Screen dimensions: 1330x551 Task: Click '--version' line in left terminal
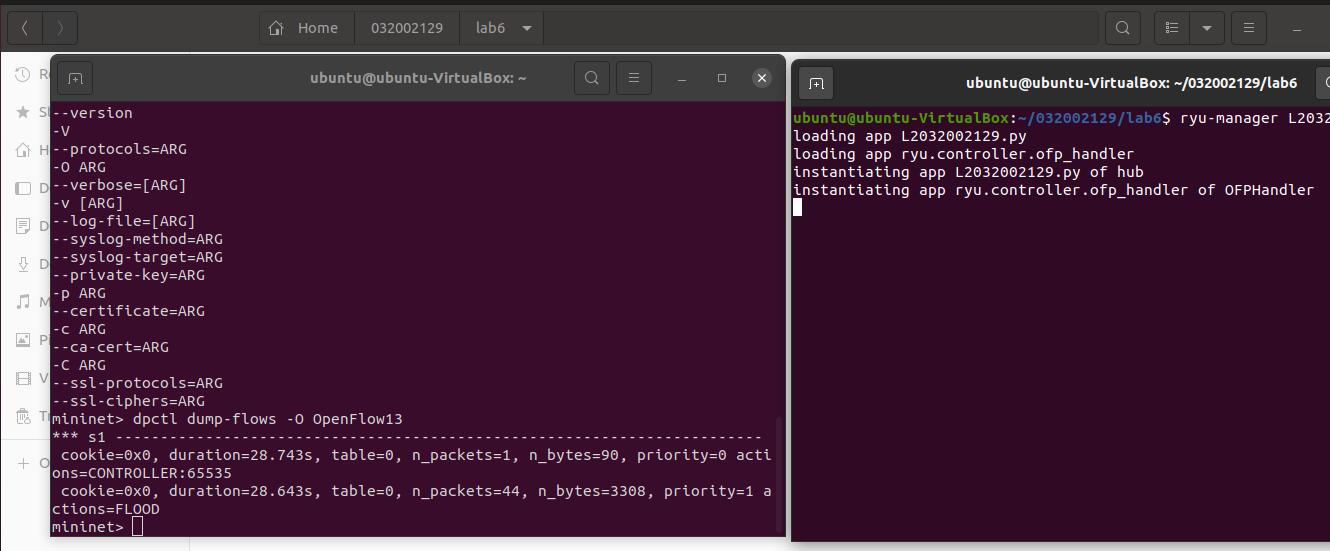[x=92, y=113]
